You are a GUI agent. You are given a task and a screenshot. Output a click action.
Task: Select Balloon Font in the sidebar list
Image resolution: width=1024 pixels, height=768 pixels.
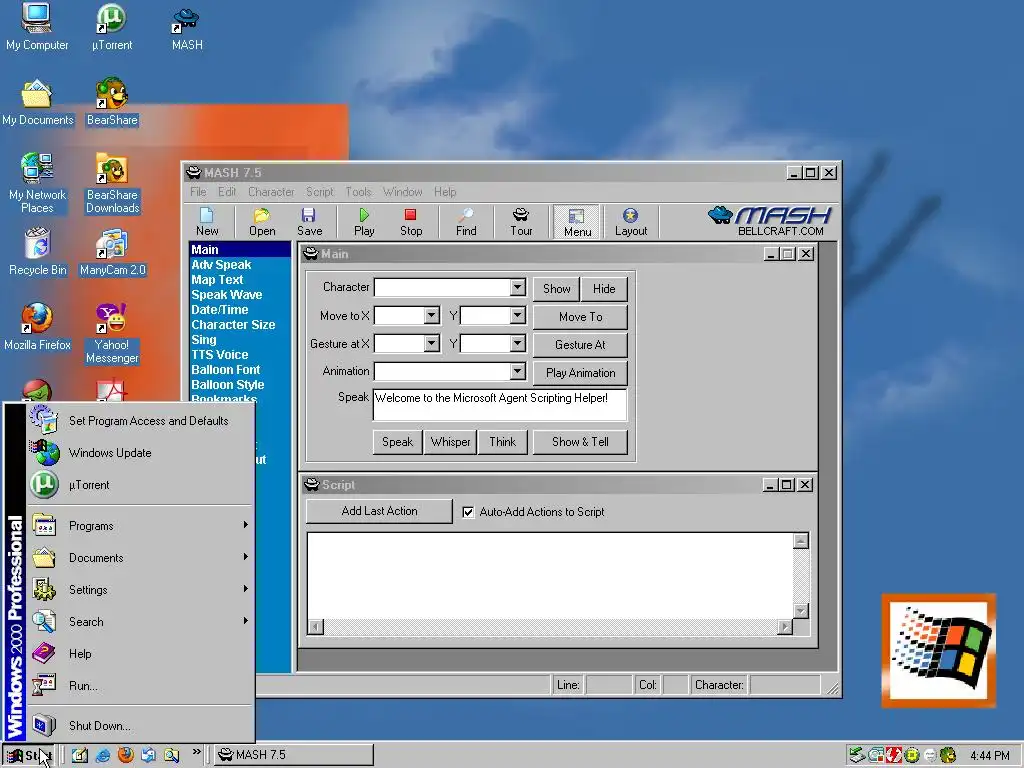coord(225,370)
